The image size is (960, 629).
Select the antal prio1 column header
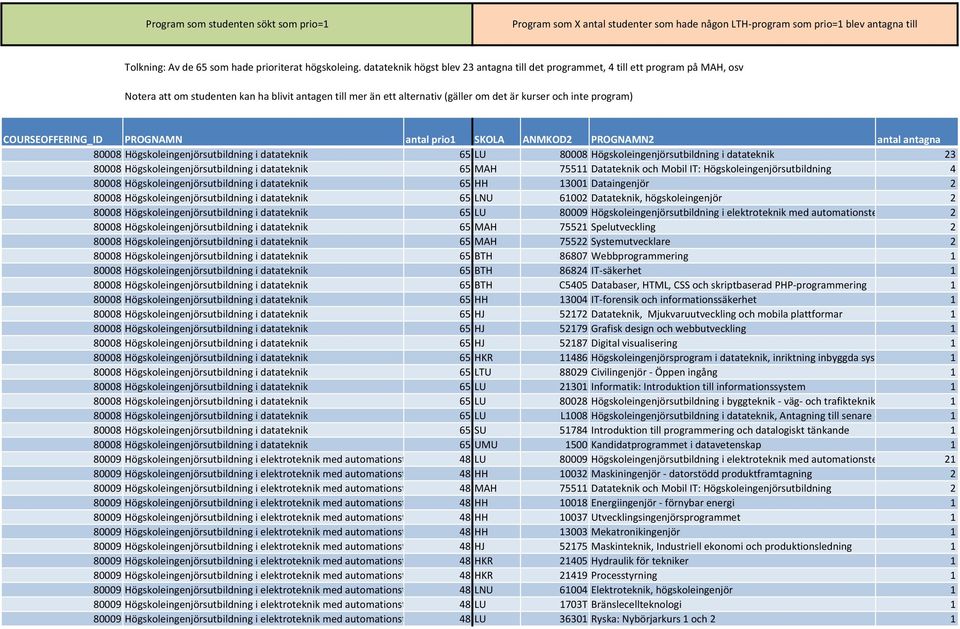[438, 132]
